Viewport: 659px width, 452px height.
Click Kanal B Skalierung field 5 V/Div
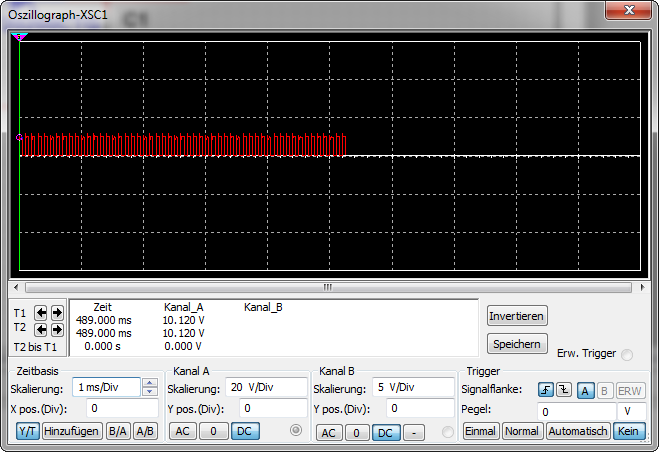pos(413,387)
